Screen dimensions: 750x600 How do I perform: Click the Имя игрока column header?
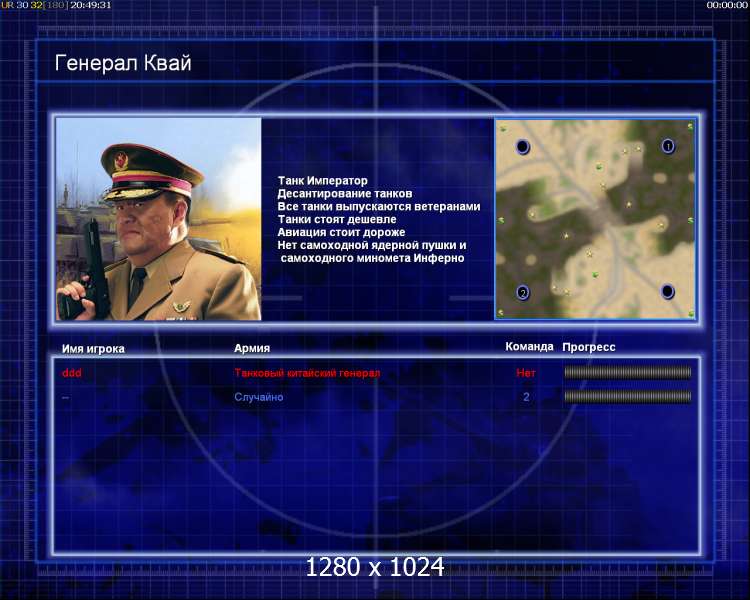coord(93,349)
